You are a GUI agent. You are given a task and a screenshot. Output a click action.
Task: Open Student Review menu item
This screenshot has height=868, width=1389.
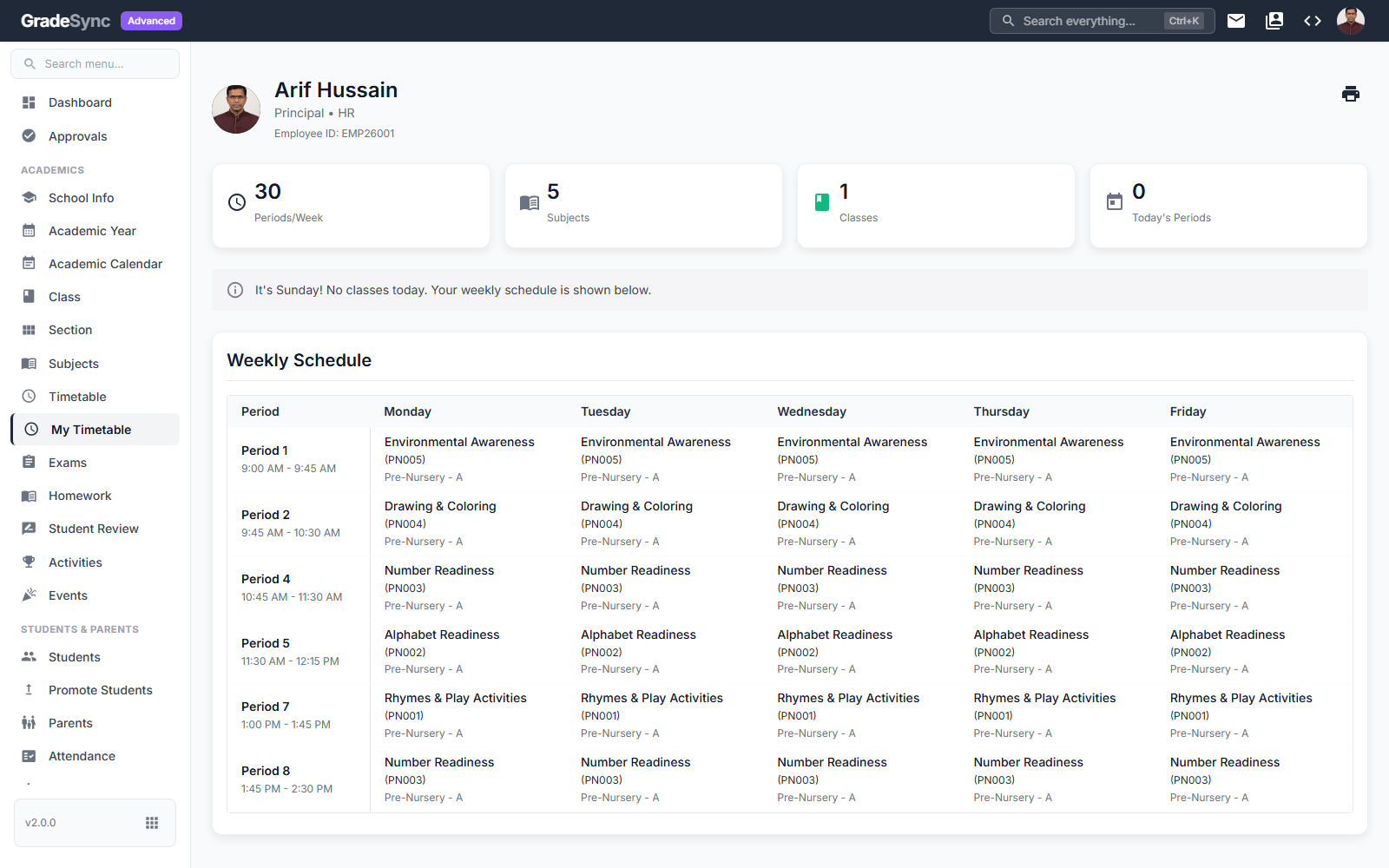pyautogui.click(x=95, y=529)
